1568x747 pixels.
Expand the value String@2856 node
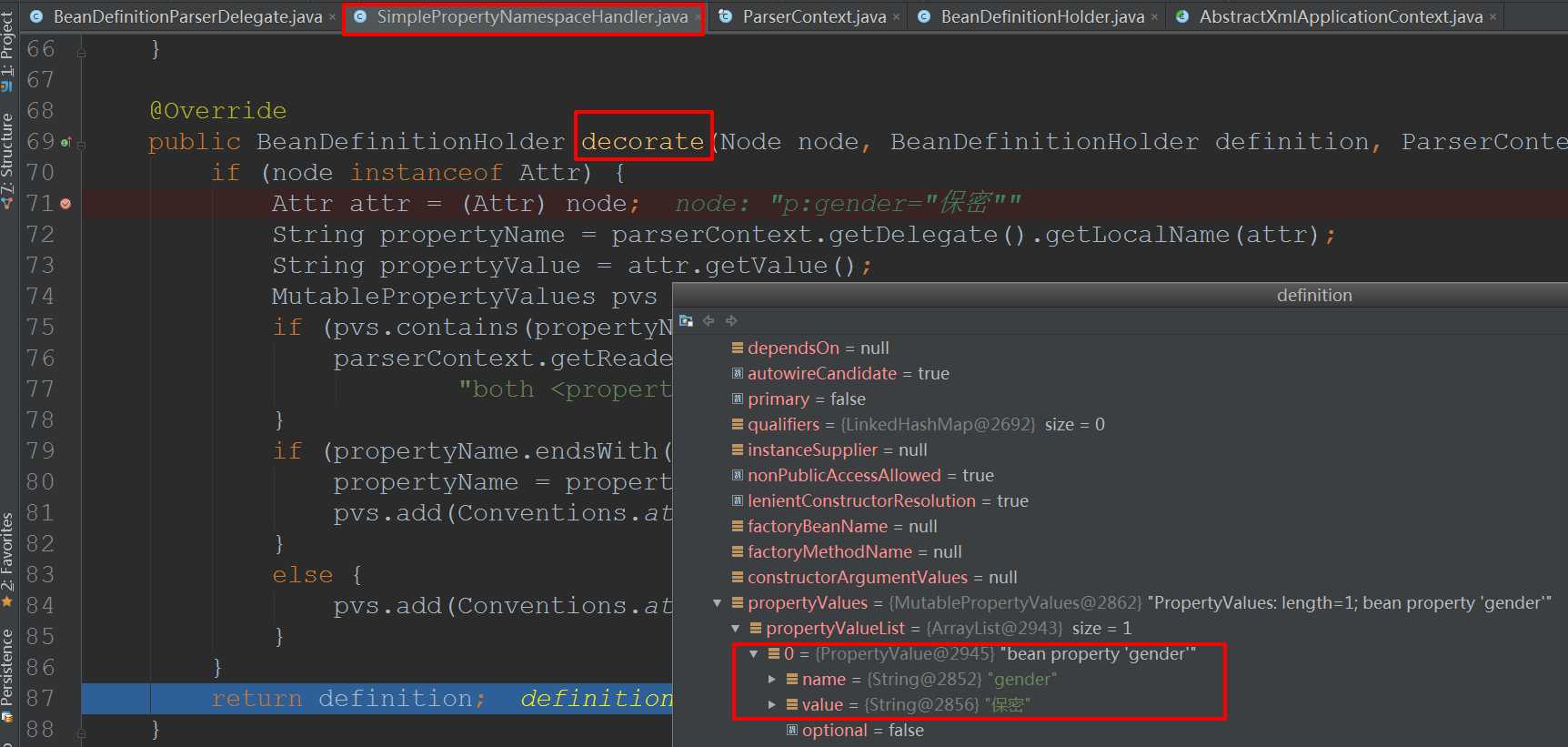(x=772, y=704)
